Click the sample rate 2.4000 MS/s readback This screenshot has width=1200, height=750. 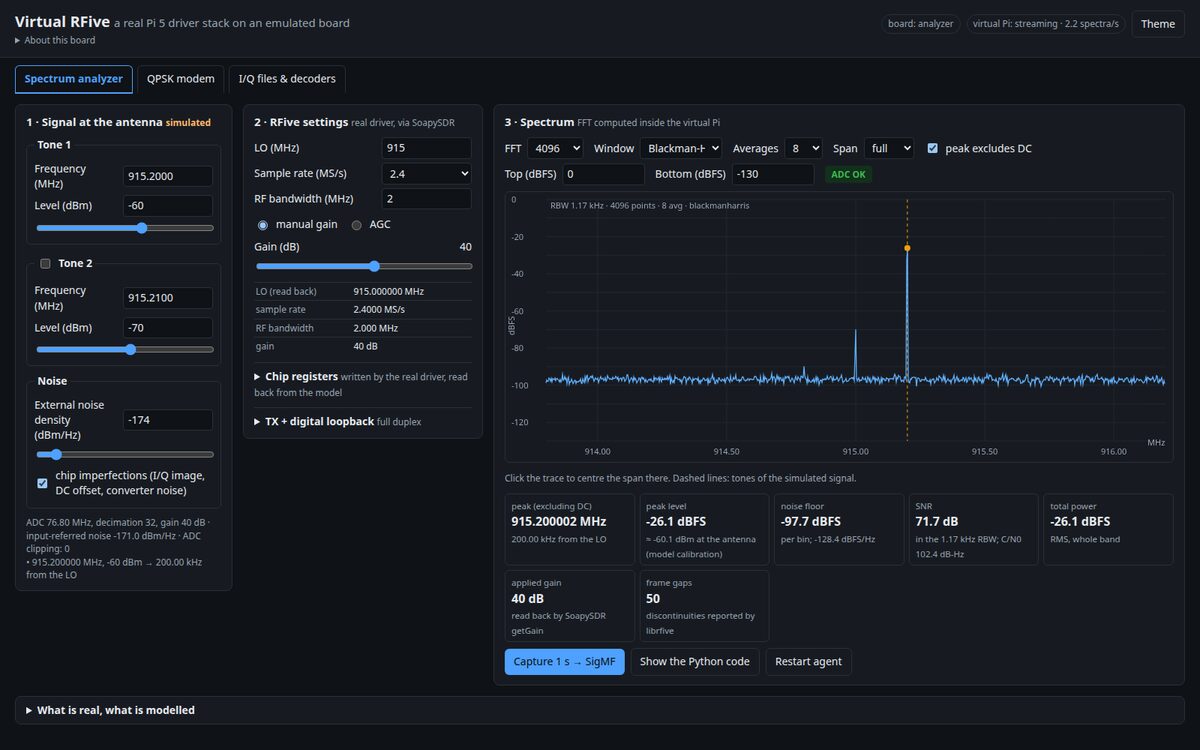click(380, 310)
